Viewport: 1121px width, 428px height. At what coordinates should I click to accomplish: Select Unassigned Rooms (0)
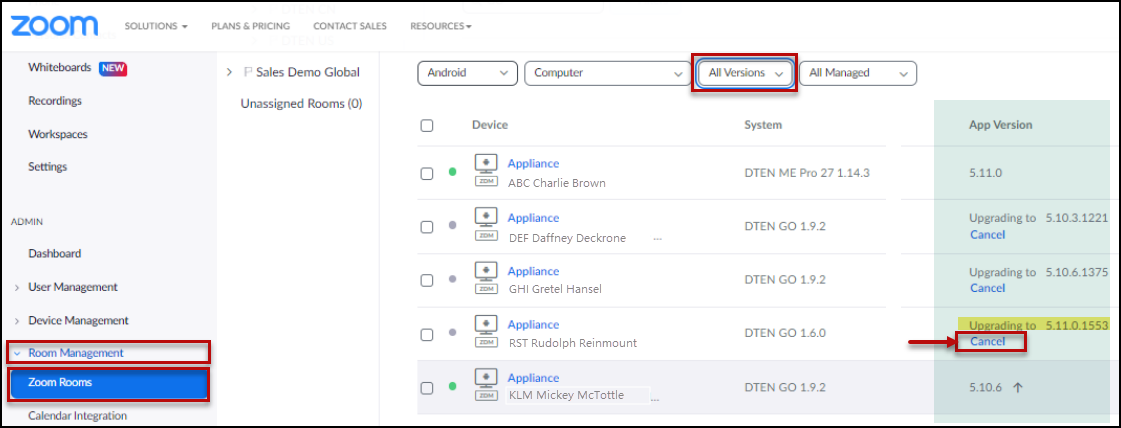(302, 104)
